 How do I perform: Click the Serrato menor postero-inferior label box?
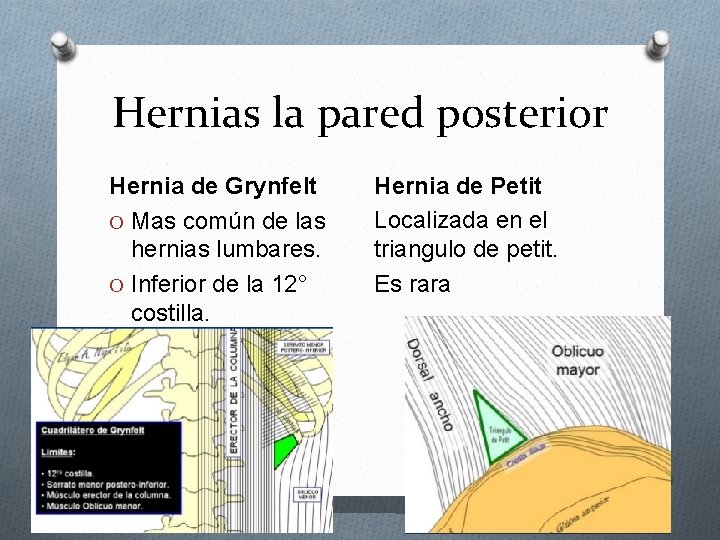[x=304, y=348]
